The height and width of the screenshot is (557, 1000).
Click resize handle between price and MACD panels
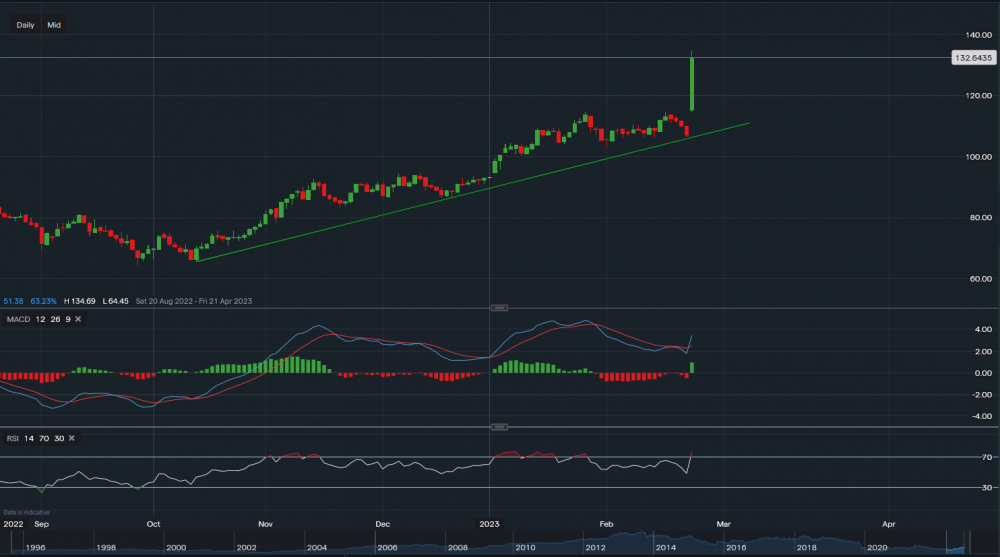click(500, 307)
